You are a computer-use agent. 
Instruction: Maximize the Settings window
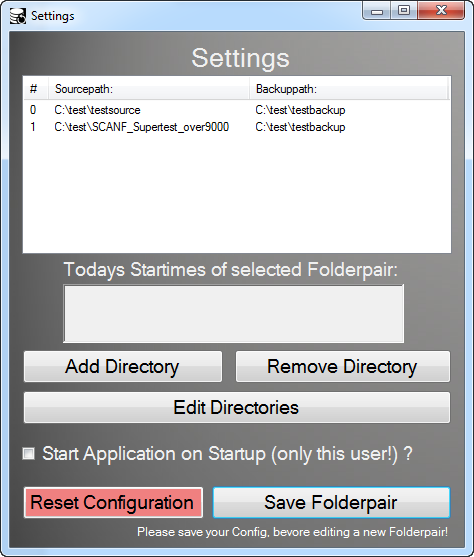404,11
